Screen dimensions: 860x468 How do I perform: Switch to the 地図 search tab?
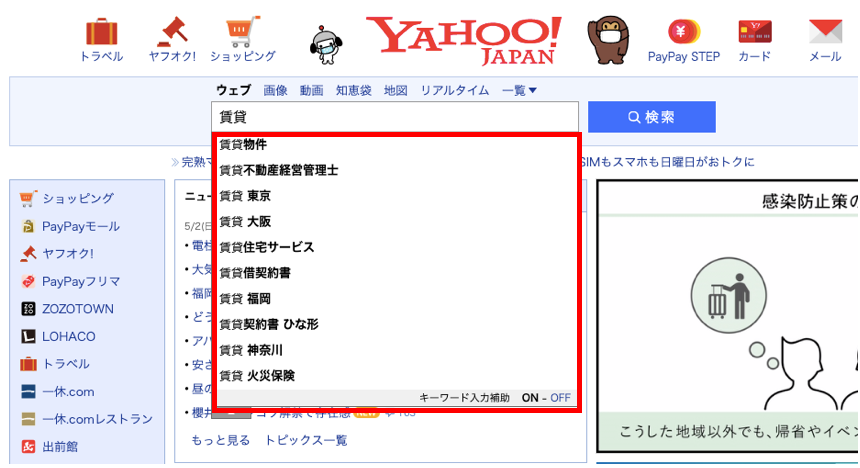[395, 91]
